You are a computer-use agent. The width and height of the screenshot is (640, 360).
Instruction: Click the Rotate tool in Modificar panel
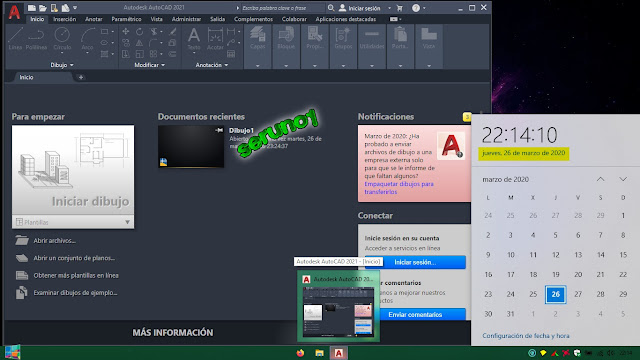click(x=140, y=31)
